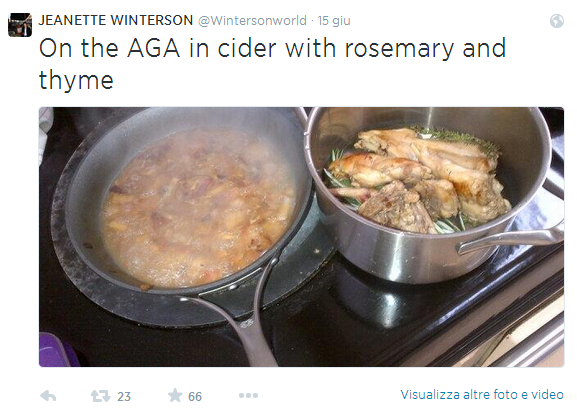Image resolution: width=577 pixels, height=417 pixels.
Task: Click the frying pan with cider sauce in photo
Action: pos(188,206)
